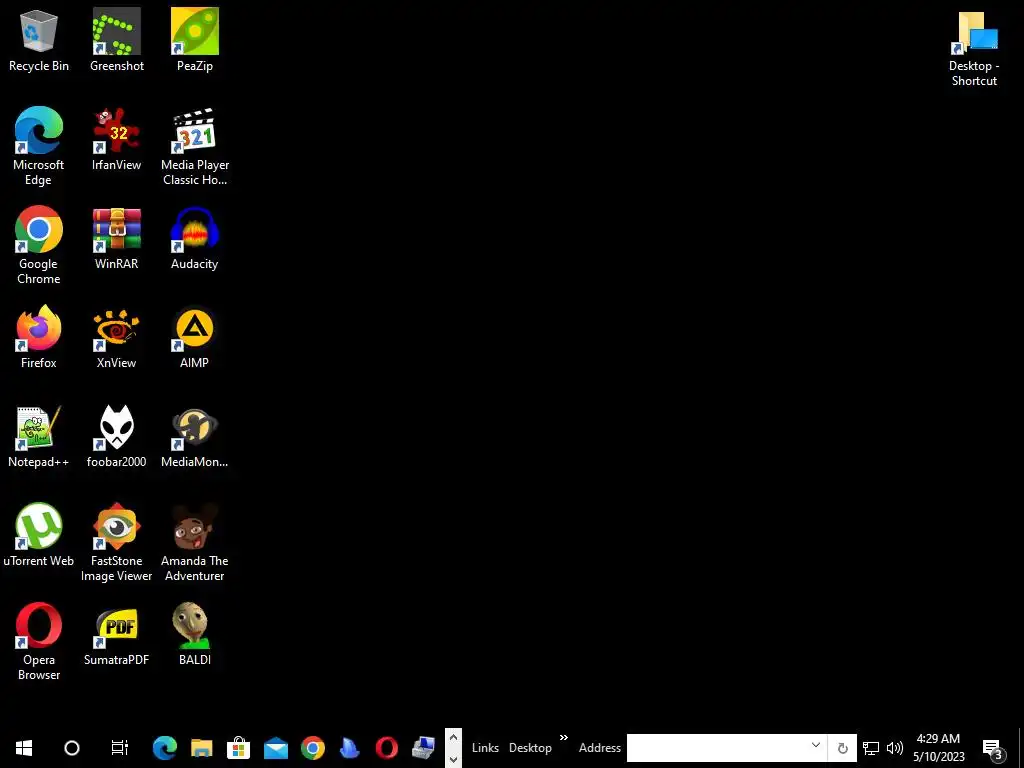Open File Explorer from taskbar

click(202, 748)
